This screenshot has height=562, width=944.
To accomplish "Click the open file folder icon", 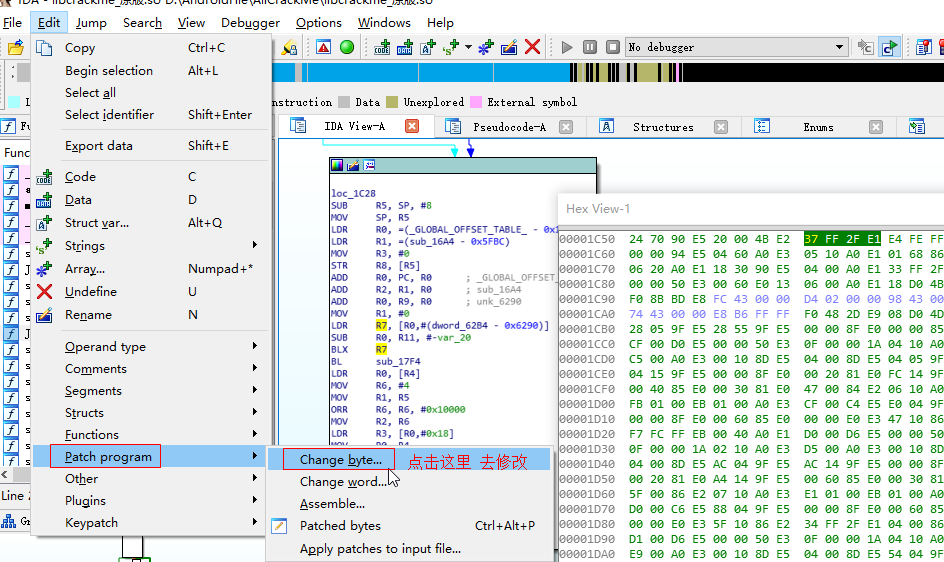I will click(x=16, y=47).
